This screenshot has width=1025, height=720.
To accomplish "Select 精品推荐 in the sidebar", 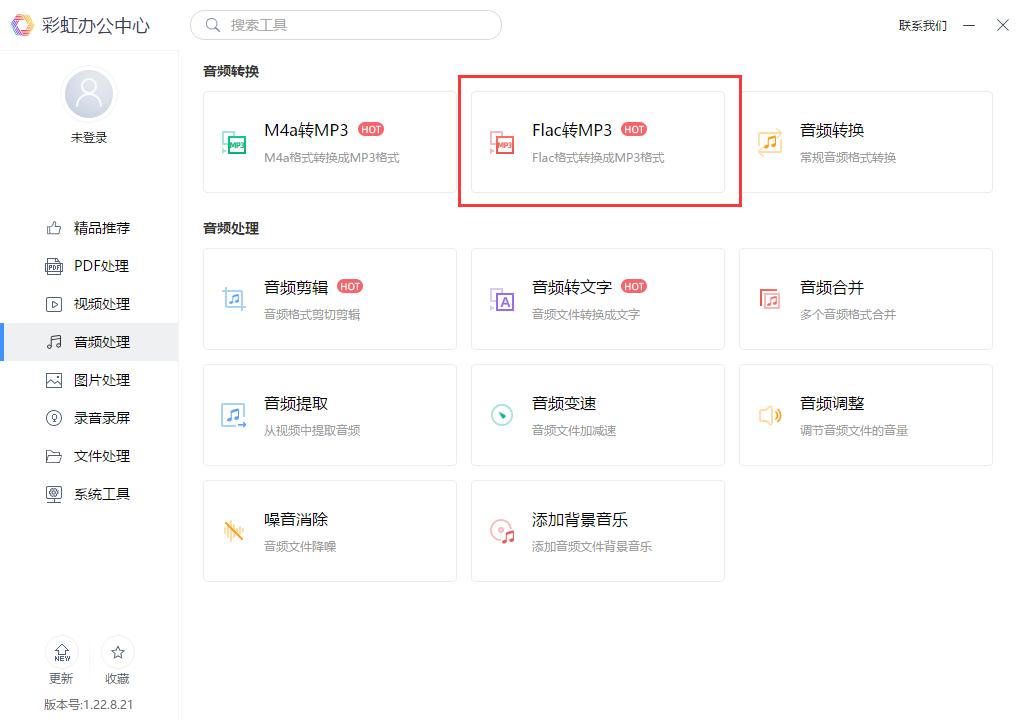I will [x=89, y=227].
